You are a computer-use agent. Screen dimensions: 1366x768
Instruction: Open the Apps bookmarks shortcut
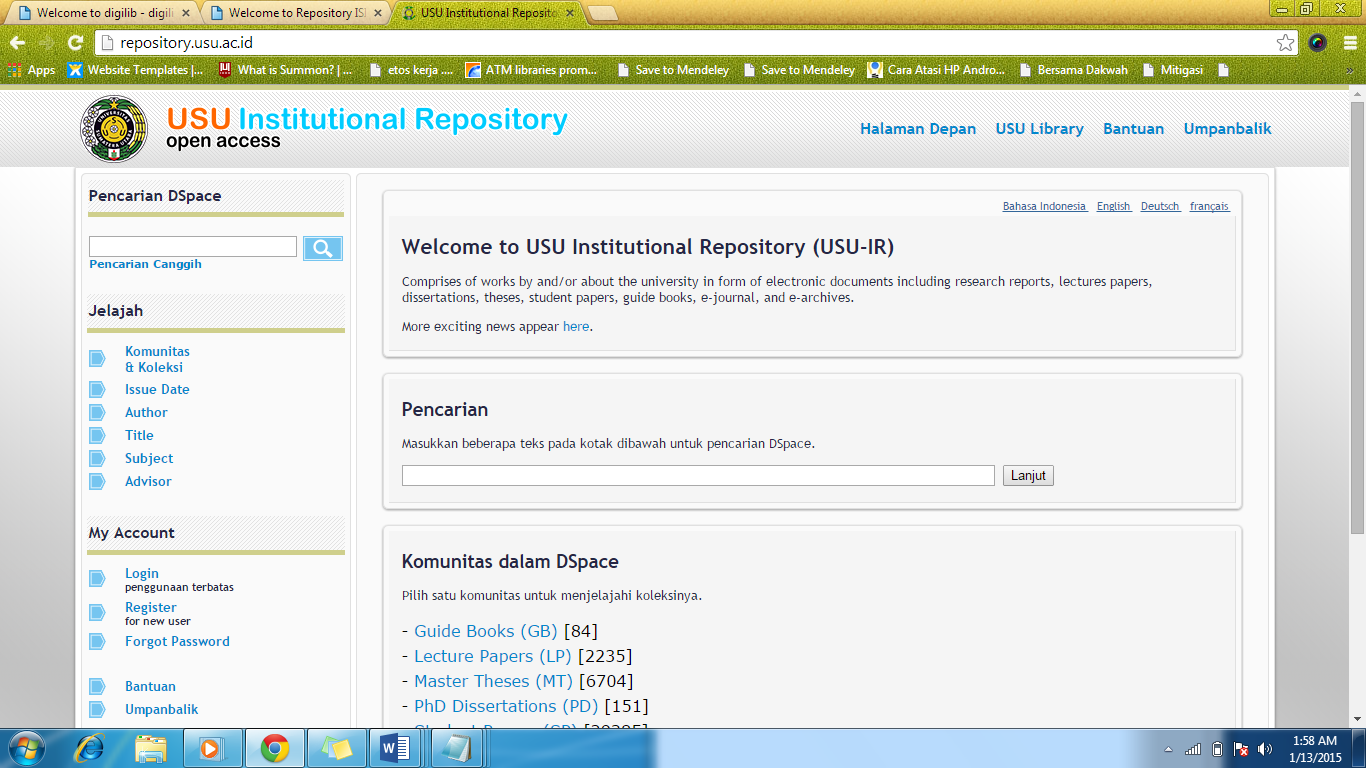click(x=31, y=70)
